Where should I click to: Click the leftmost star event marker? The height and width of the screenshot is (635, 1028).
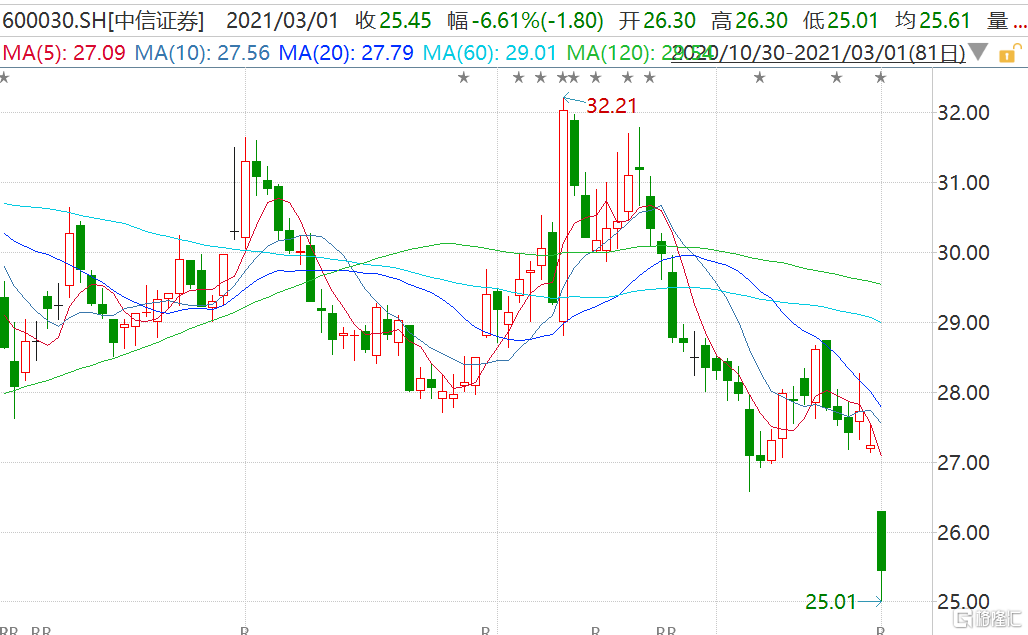point(4,78)
